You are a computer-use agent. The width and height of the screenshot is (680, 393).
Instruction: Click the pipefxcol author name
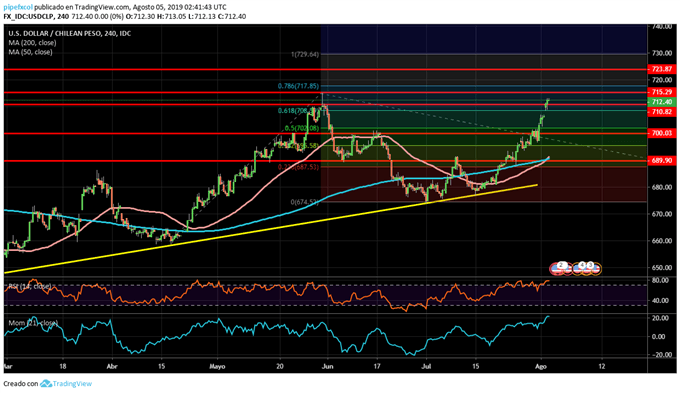(x=18, y=7)
